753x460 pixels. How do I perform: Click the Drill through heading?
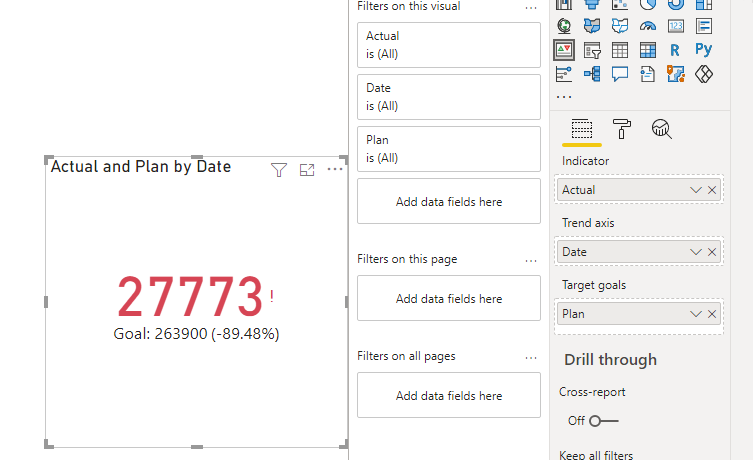coord(610,360)
